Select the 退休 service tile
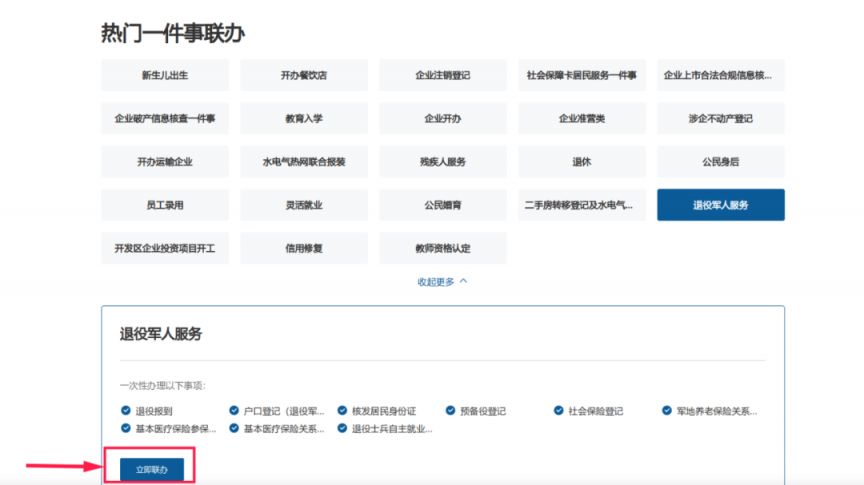This screenshot has width=864, height=485. [581, 161]
